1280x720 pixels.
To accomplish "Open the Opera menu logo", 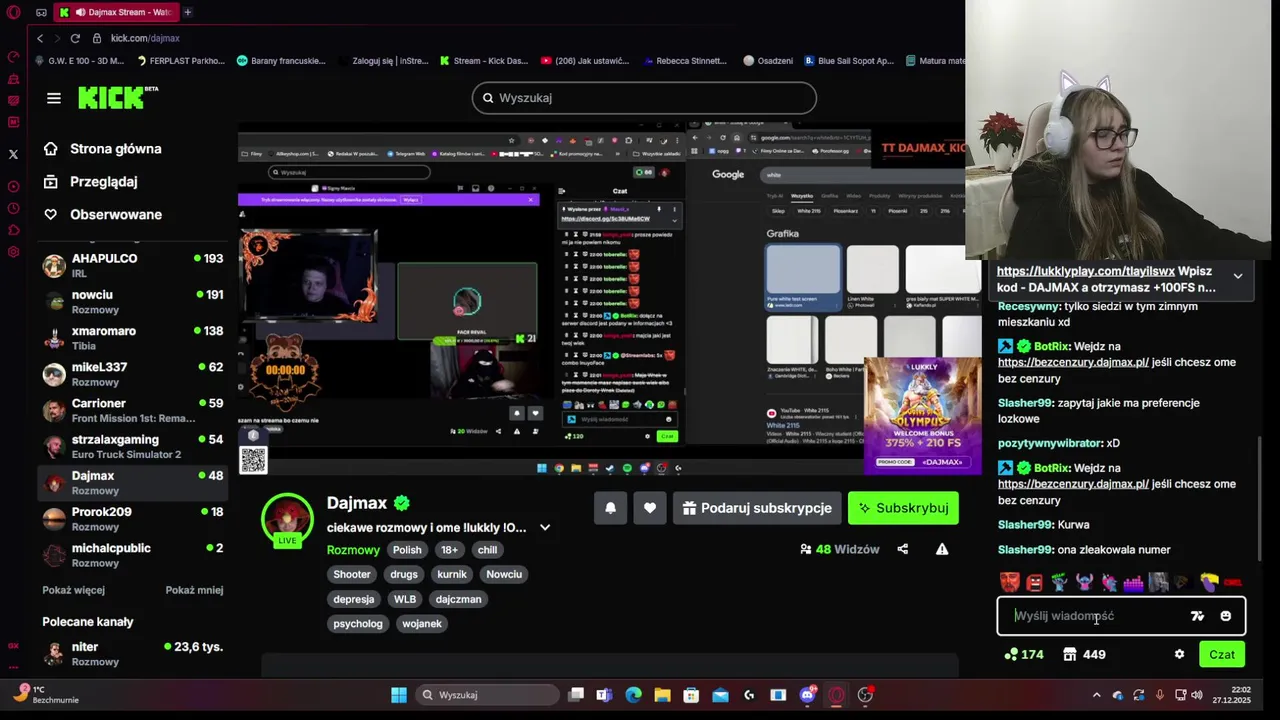I will (13, 13).
